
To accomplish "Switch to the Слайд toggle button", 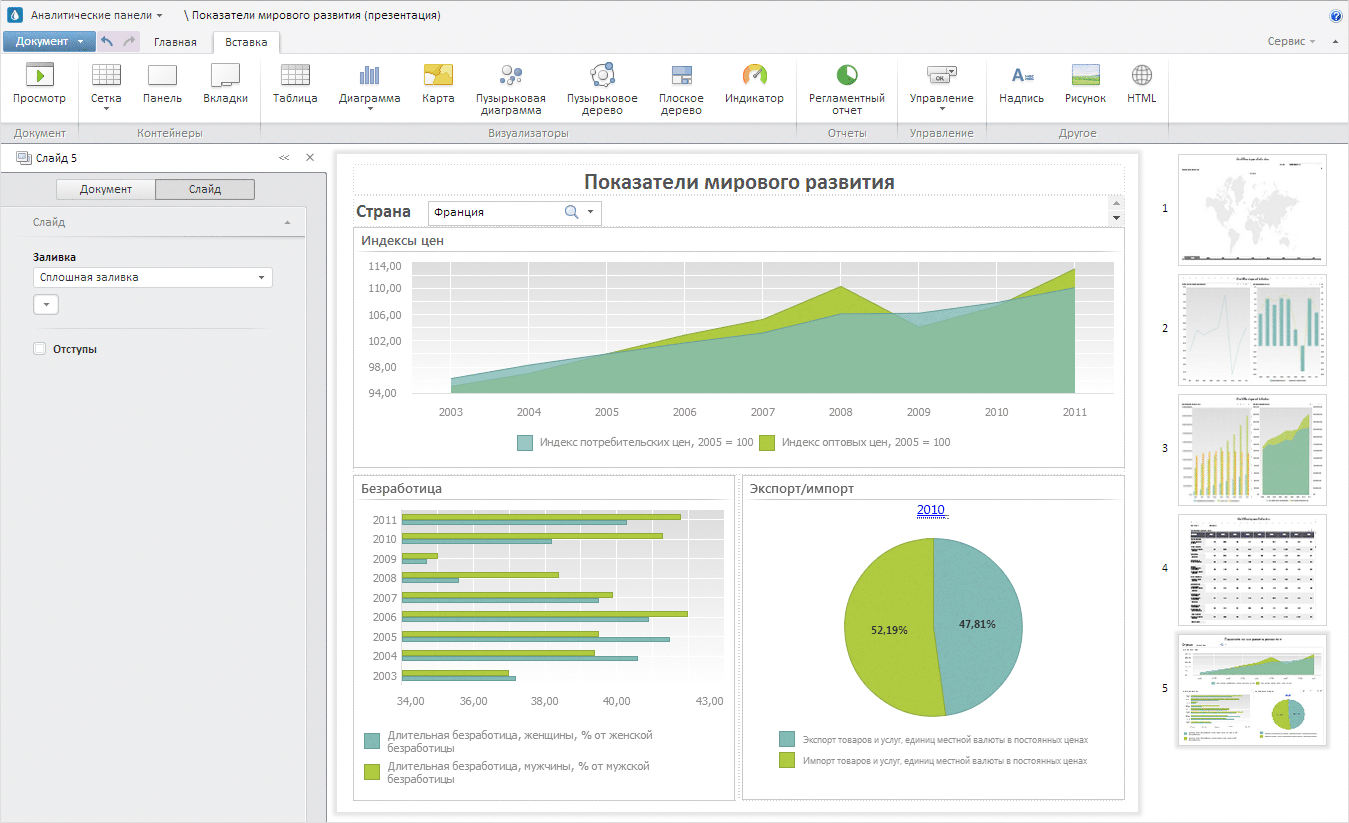I will [205, 189].
